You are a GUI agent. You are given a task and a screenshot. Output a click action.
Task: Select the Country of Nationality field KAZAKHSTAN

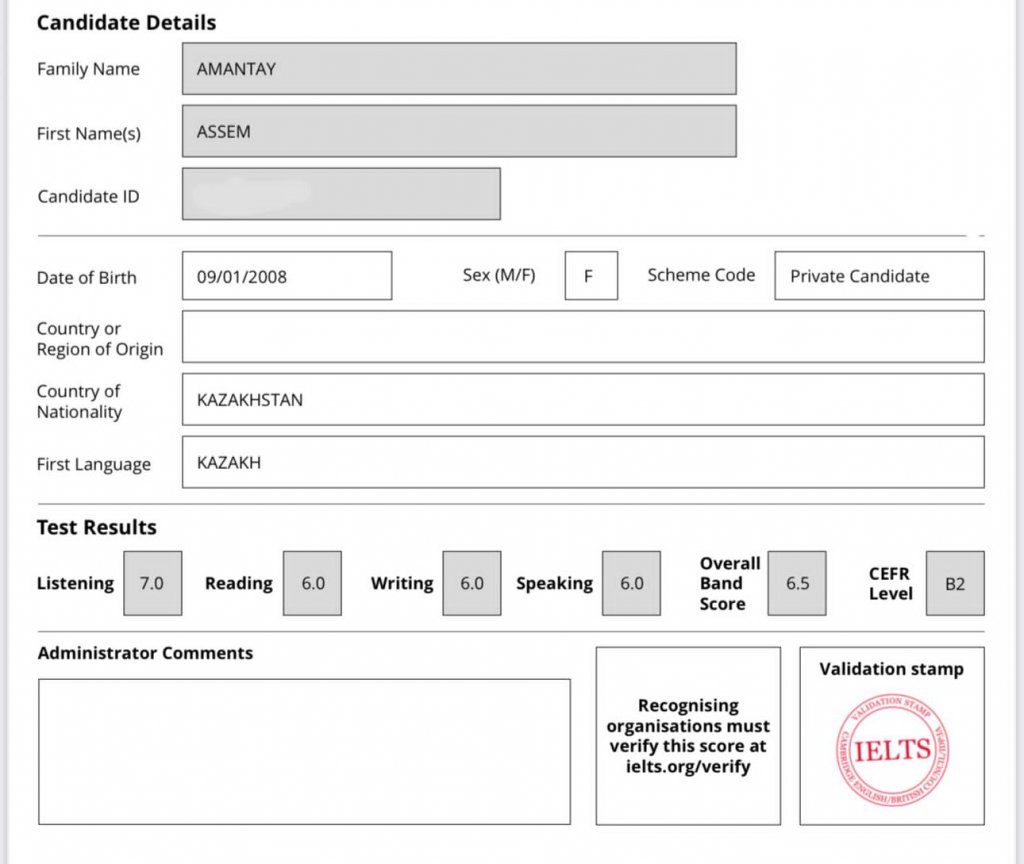[582, 400]
